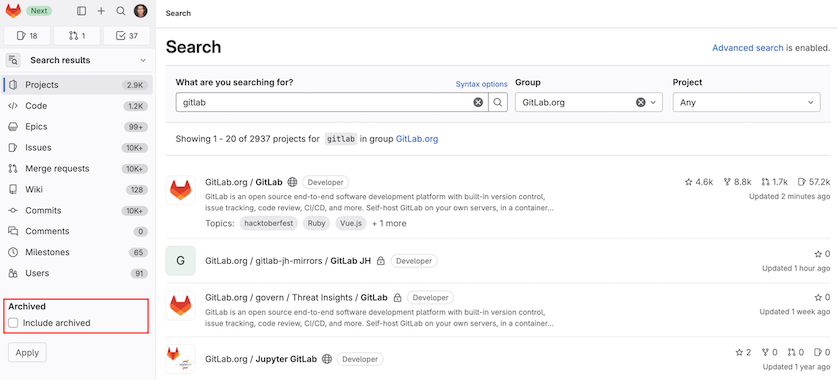Enable the Include archived checkbox
Viewport: 838px width, 380px height.
[x=13, y=323]
